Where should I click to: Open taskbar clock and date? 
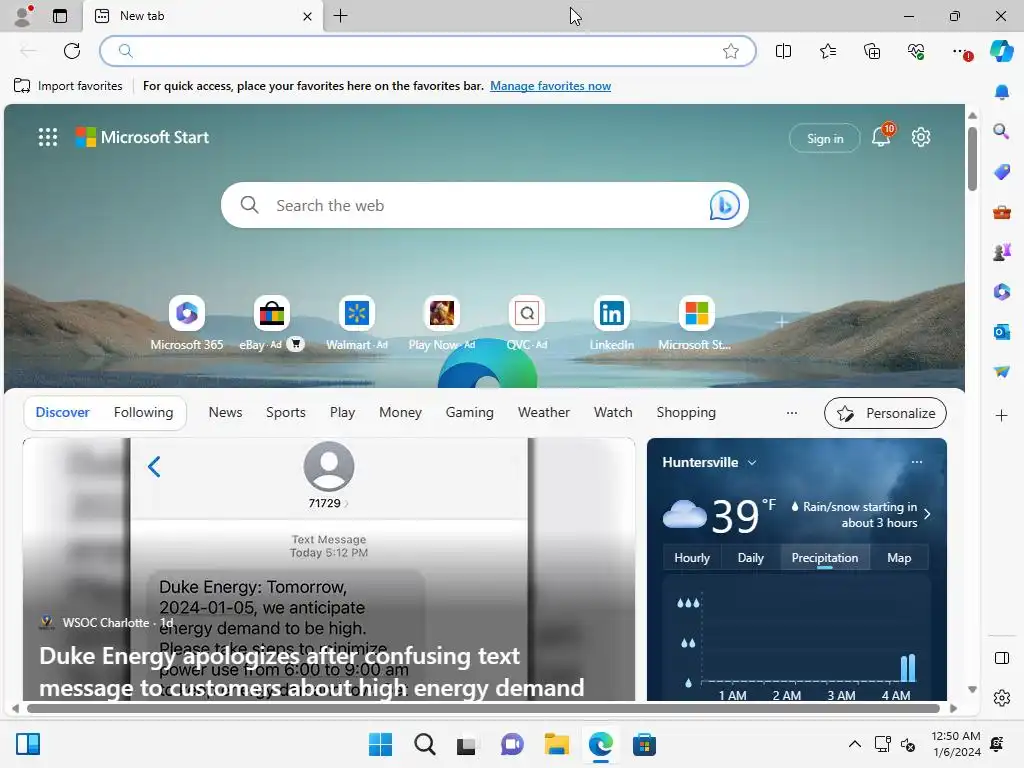coord(955,744)
